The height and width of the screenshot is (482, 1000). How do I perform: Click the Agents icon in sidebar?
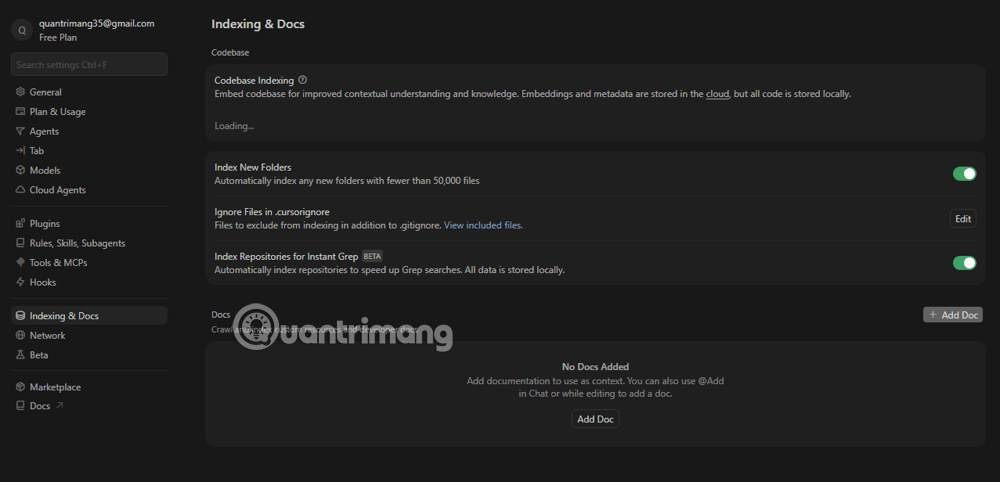(20, 131)
